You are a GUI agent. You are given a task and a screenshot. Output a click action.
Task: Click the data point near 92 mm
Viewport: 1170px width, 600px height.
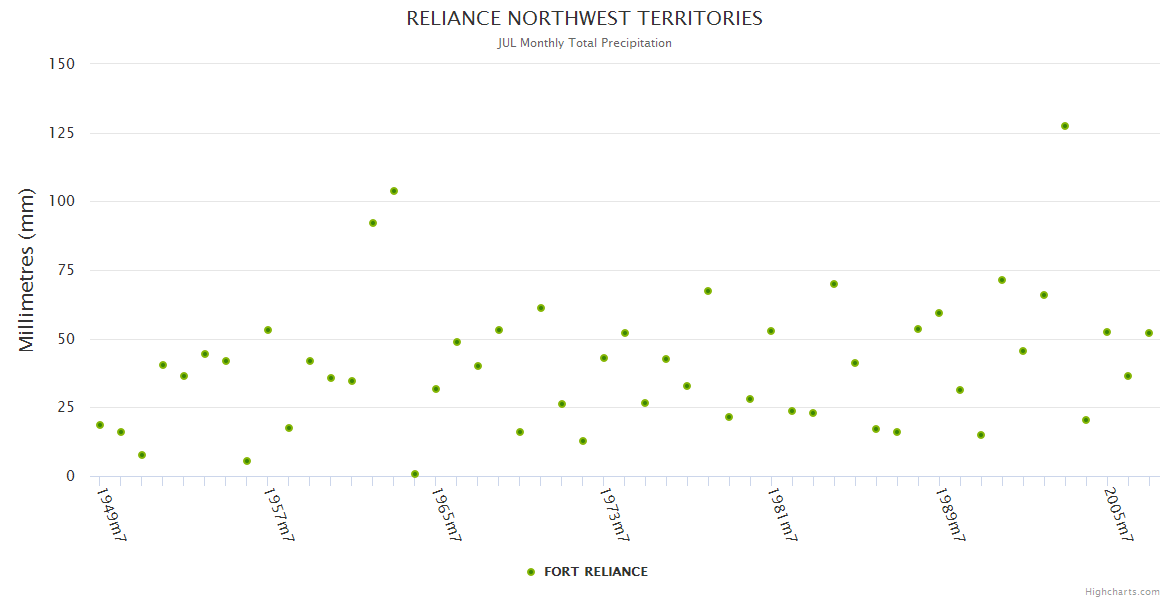[x=373, y=223]
